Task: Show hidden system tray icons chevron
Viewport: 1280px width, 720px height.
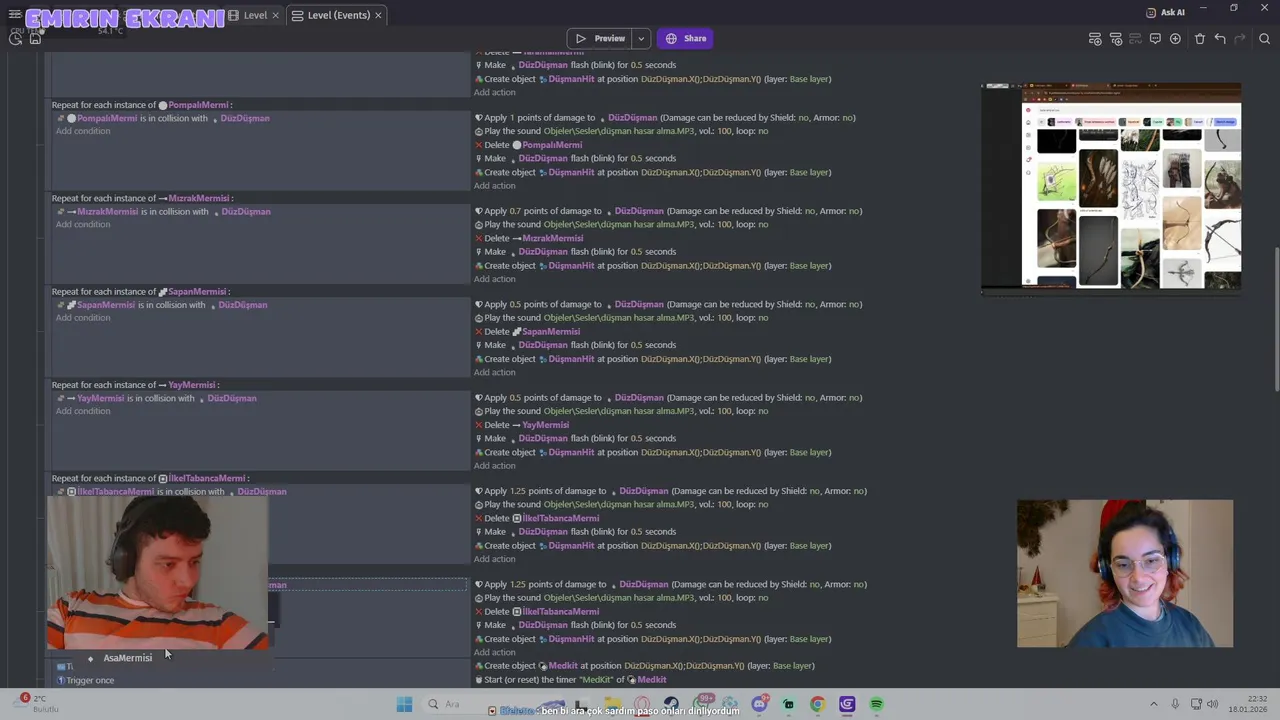Action: (1153, 704)
